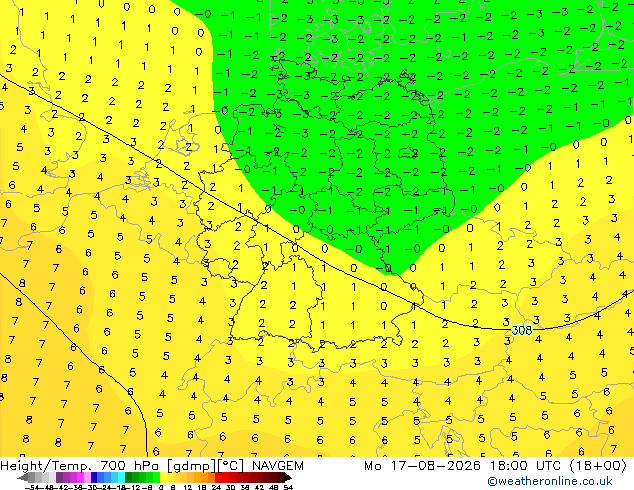Image resolution: width=634 pixels, height=490 pixels.
Task: Click the left arrow end of color legend
Action: coord(23,477)
